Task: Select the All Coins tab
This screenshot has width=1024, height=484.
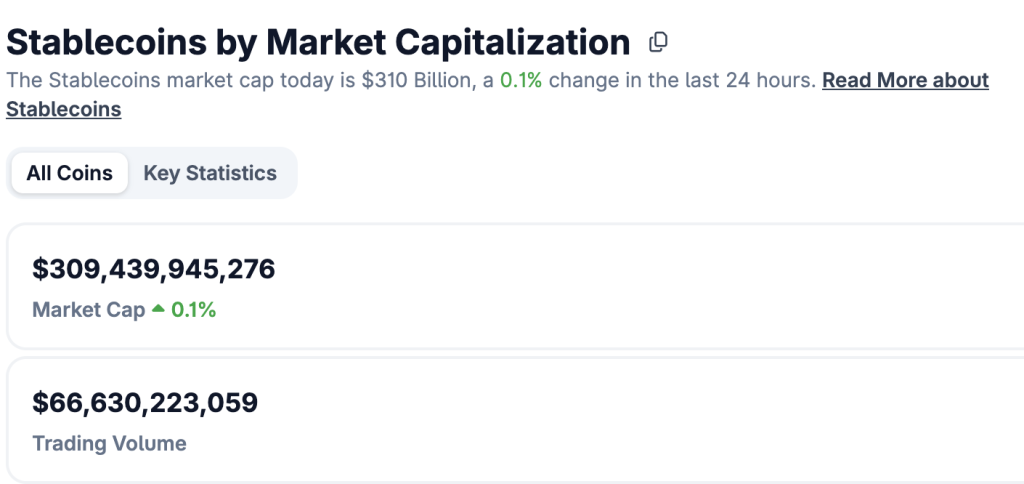Action: (x=69, y=173)
